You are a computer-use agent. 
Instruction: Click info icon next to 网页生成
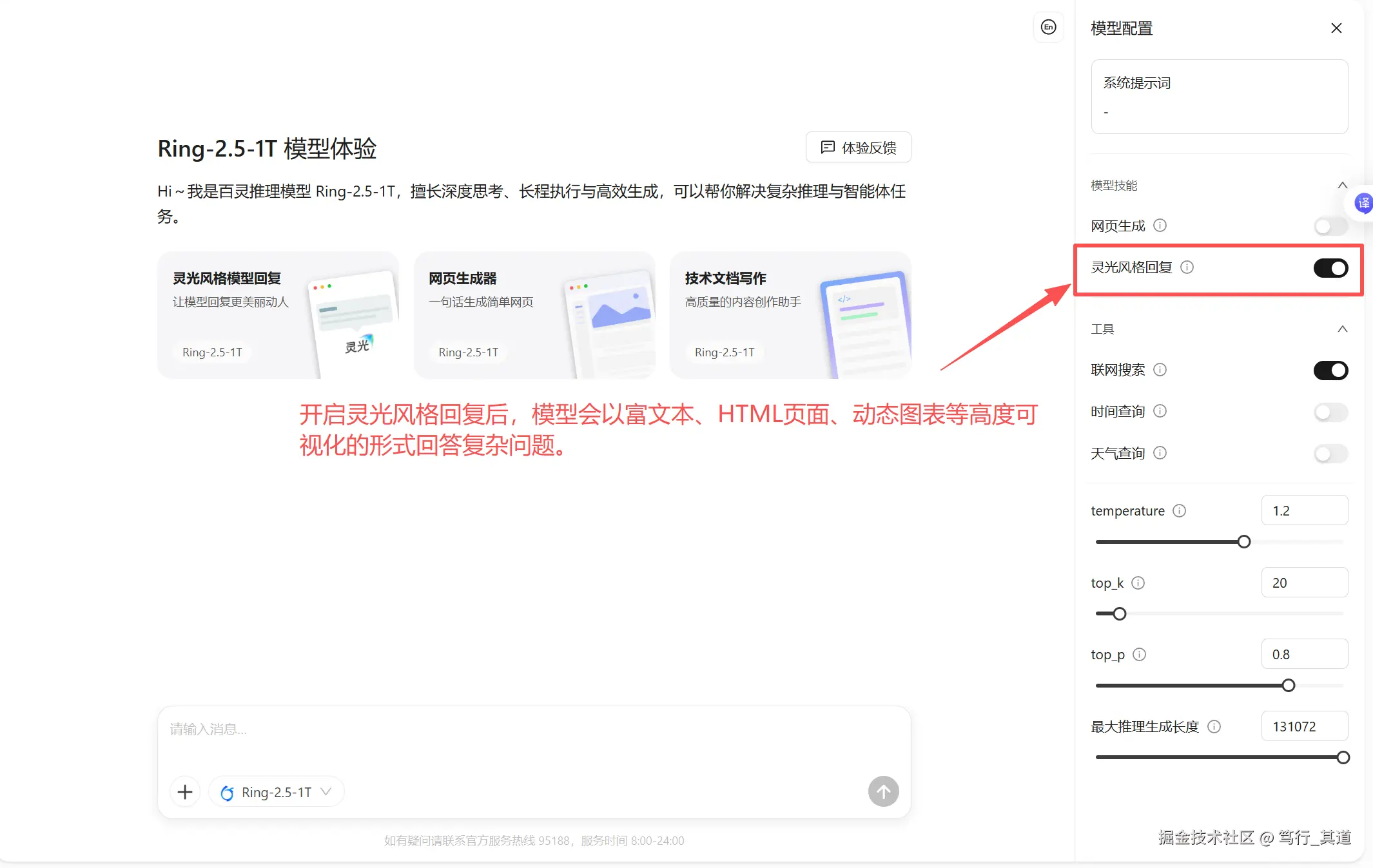[x=1160, y=226]
